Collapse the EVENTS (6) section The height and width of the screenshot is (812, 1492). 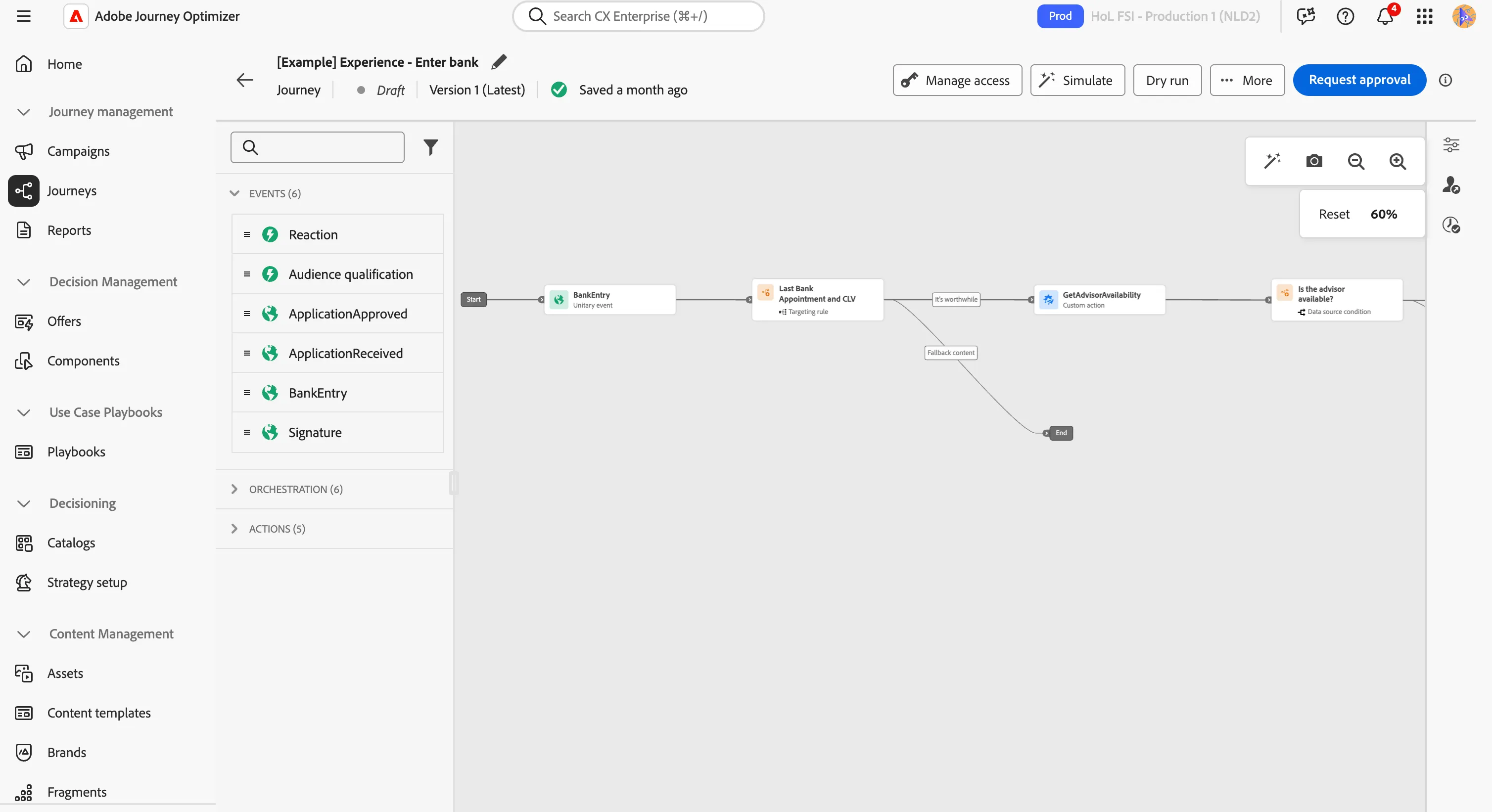click(234, 193)
